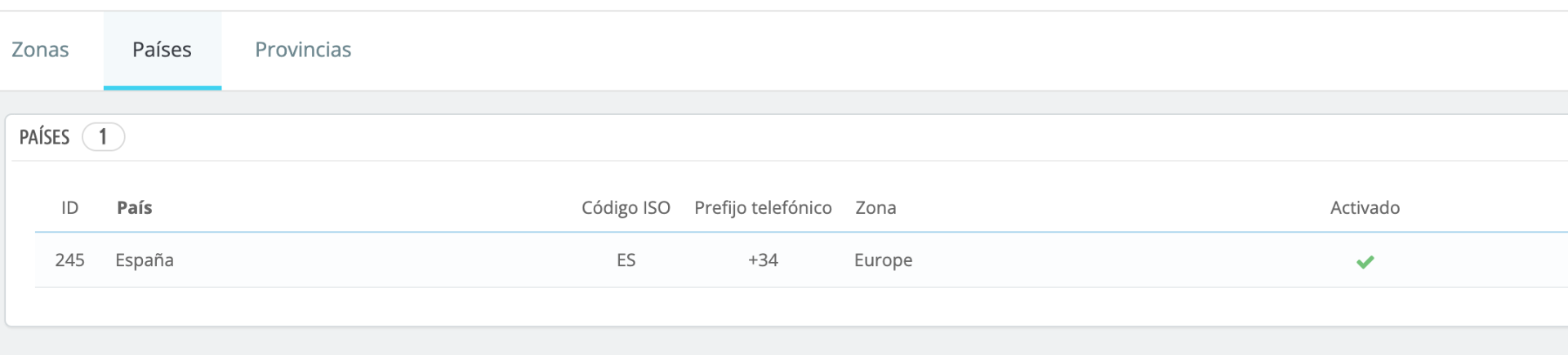Click the Código ISO column header
This screenshot has width=1568, height=355.
(626, 208)
